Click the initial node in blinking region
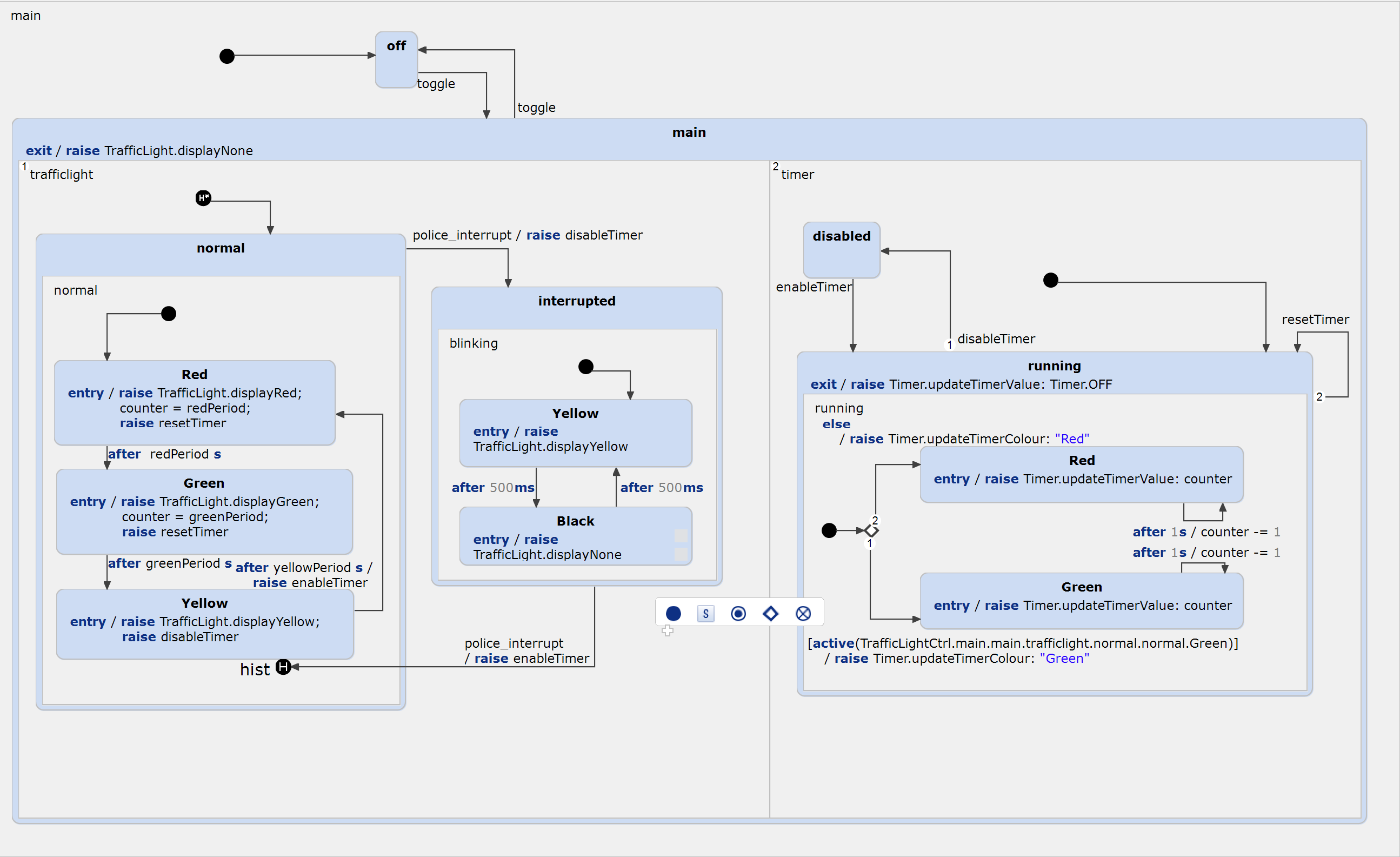1400x857 pixels. click(x=586, y=367)
